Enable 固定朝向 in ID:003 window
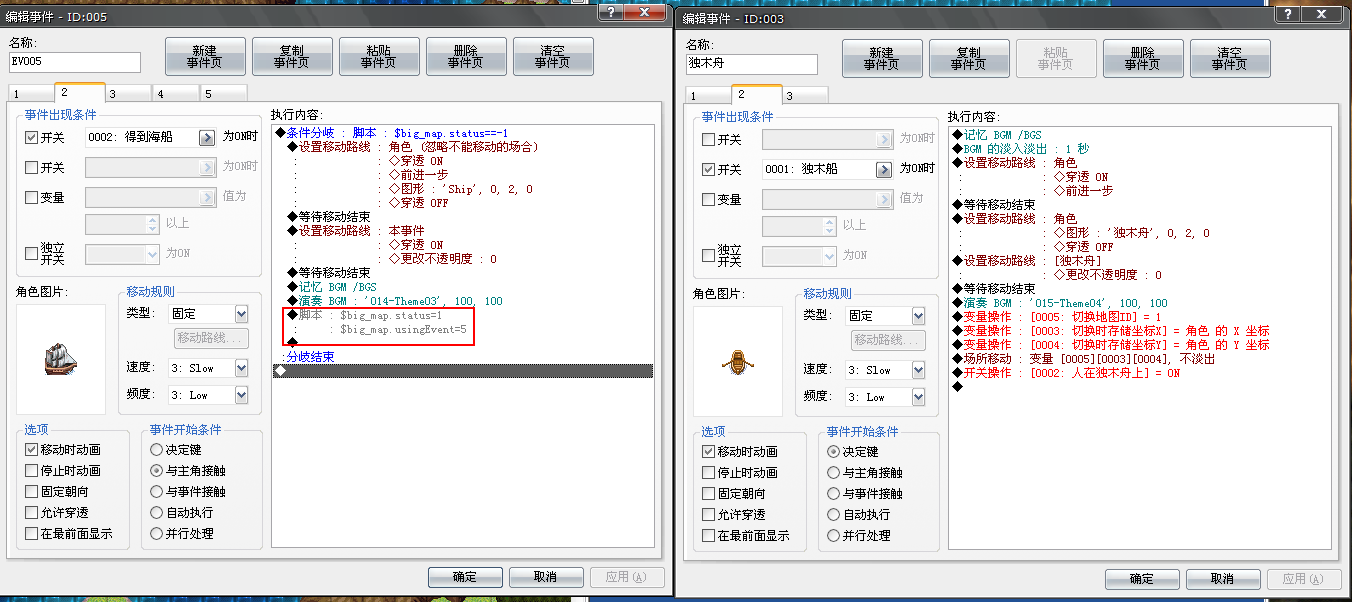 [709, 494]
